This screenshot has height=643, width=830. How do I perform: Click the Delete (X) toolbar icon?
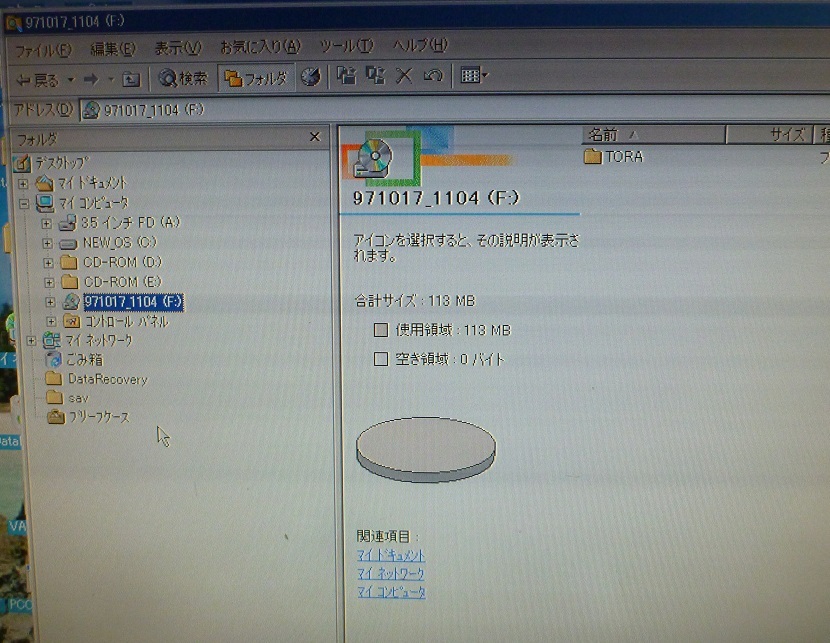pos(403,76)
